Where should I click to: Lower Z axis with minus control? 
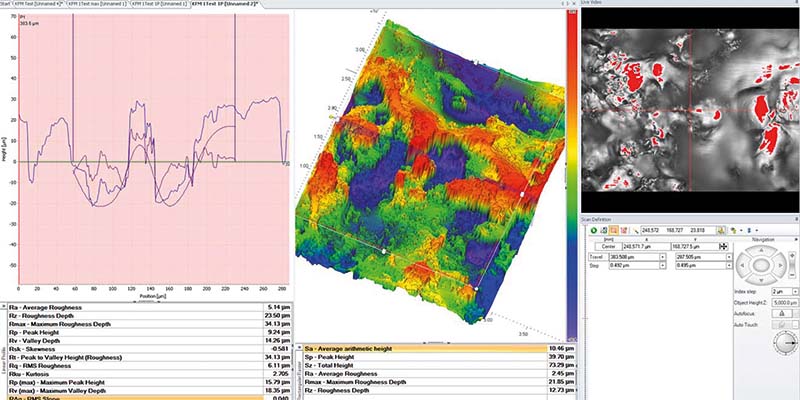tap(792, 274)
